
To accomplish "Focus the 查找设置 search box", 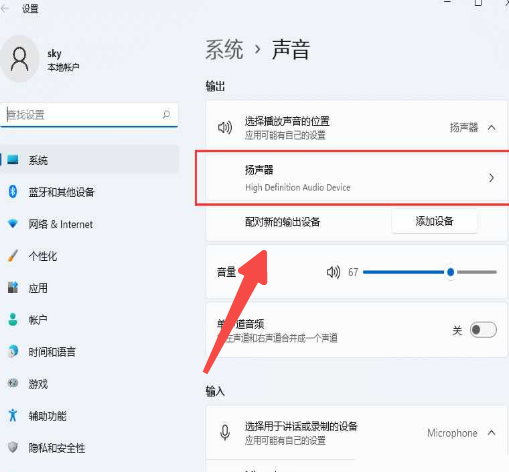I will click(89, 115).
